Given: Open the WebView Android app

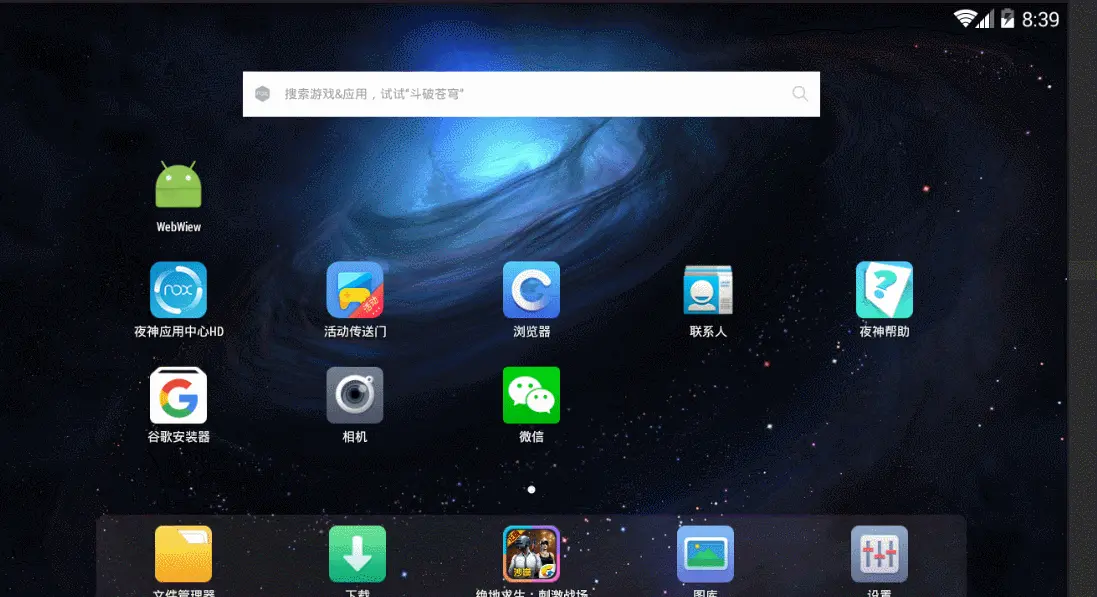Looking at the screenshot, I should 178,185.
